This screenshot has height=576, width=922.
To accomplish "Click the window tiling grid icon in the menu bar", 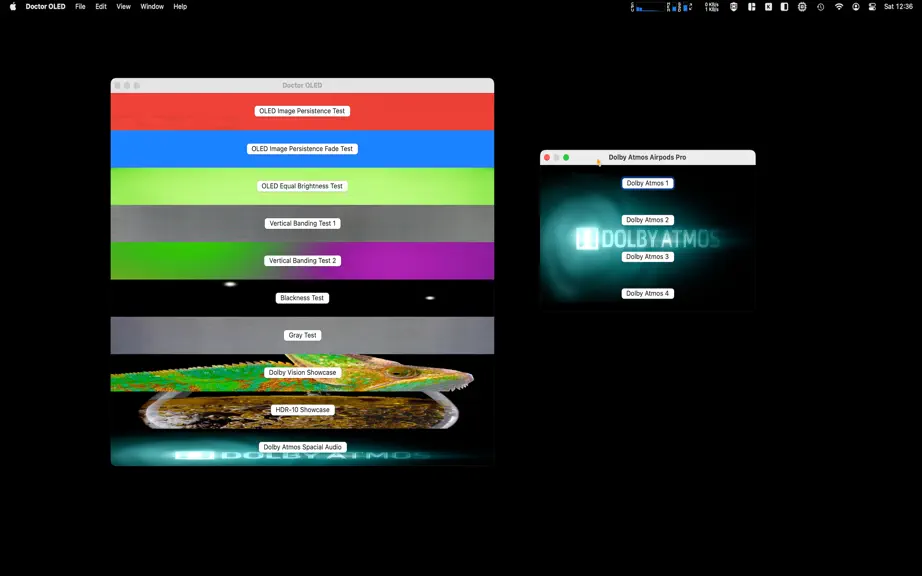I will tap(751, 7).
